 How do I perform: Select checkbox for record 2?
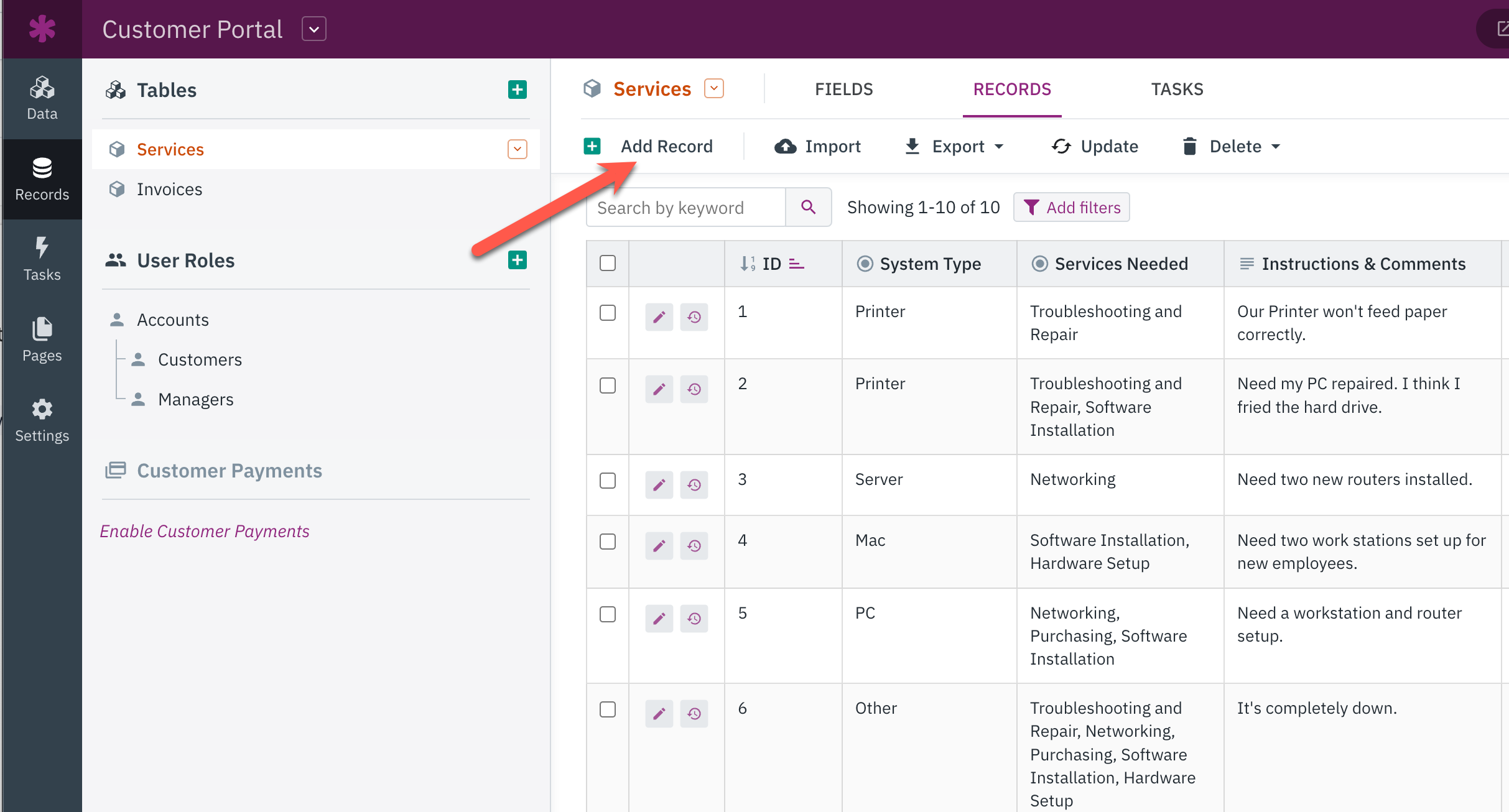pos(608,385)
